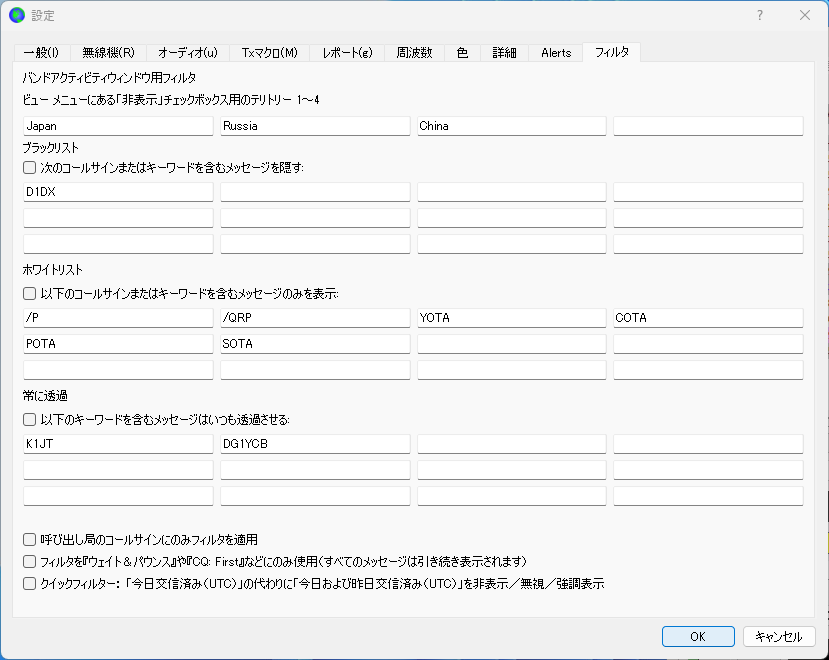Click the キャンセル button

click(779, 637)
